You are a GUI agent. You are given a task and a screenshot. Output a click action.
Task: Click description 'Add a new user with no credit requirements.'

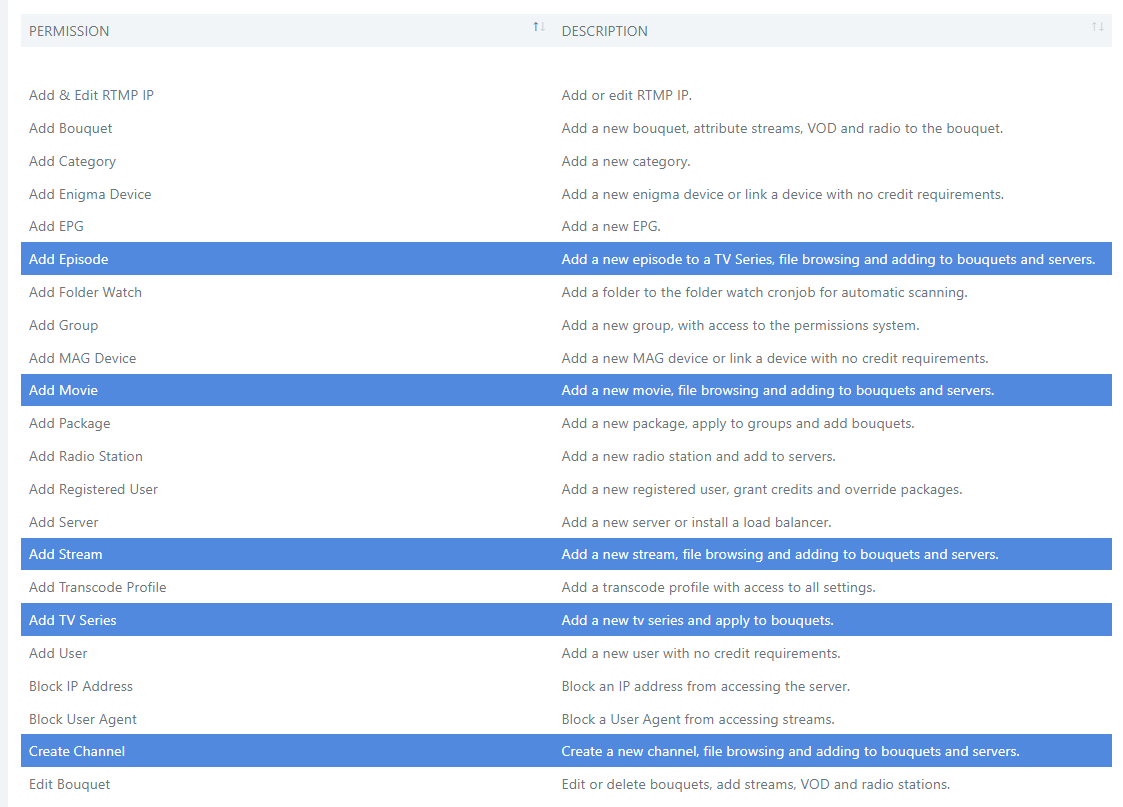701,653
